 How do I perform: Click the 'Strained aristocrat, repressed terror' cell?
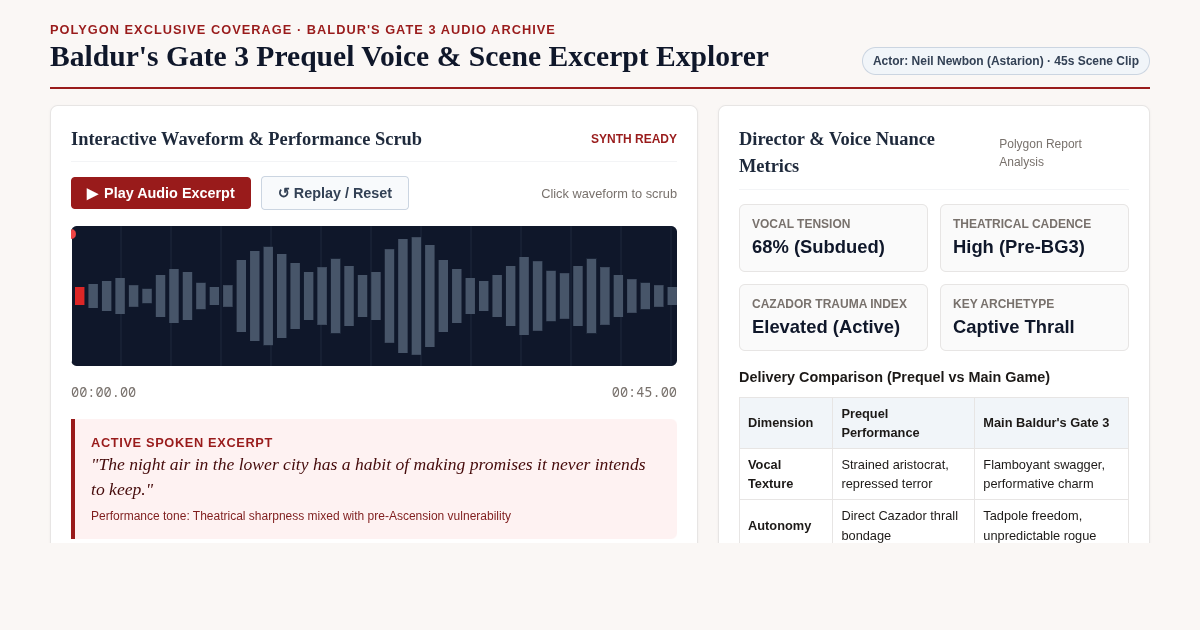click(x=903, y=474)
